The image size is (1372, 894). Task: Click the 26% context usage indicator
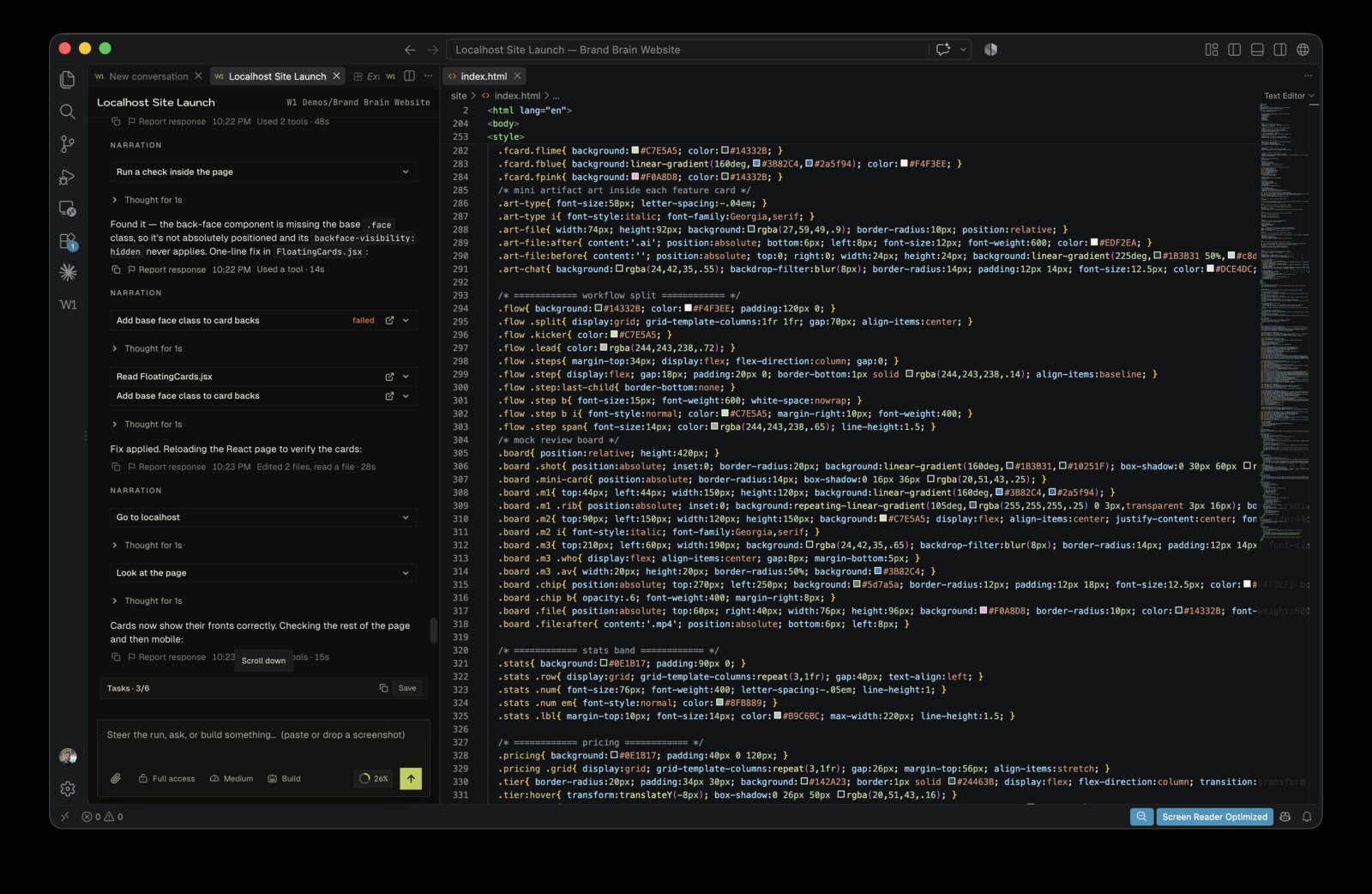pos(375,778)
